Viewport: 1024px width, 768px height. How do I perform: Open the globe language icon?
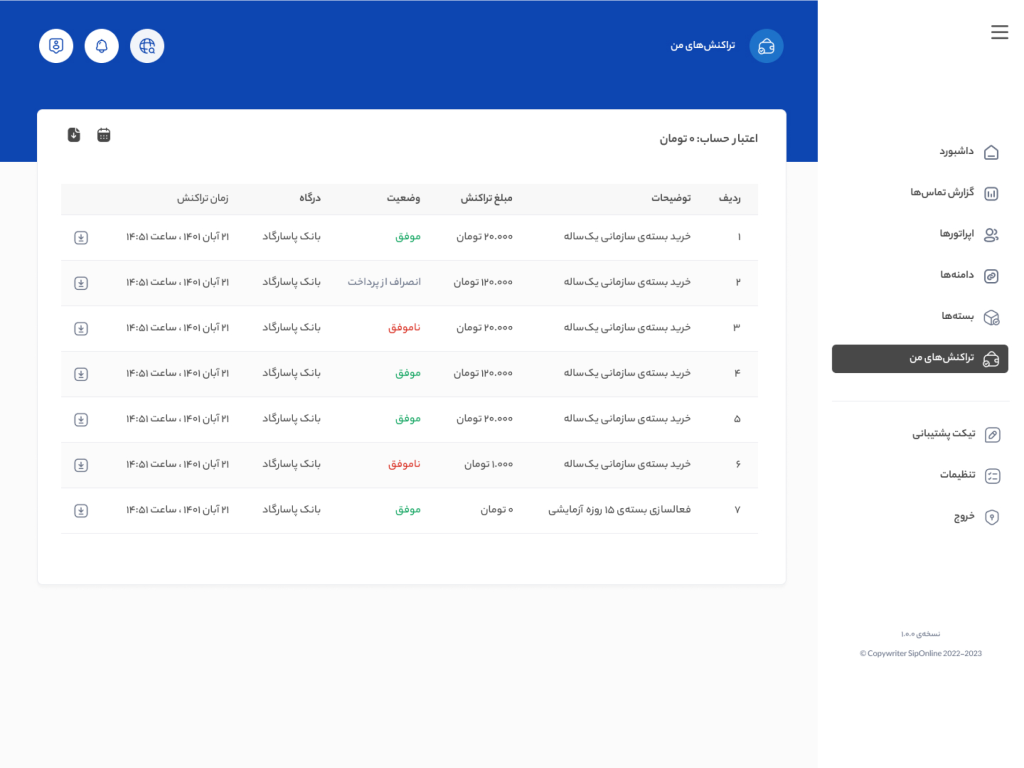pos(147,46)
